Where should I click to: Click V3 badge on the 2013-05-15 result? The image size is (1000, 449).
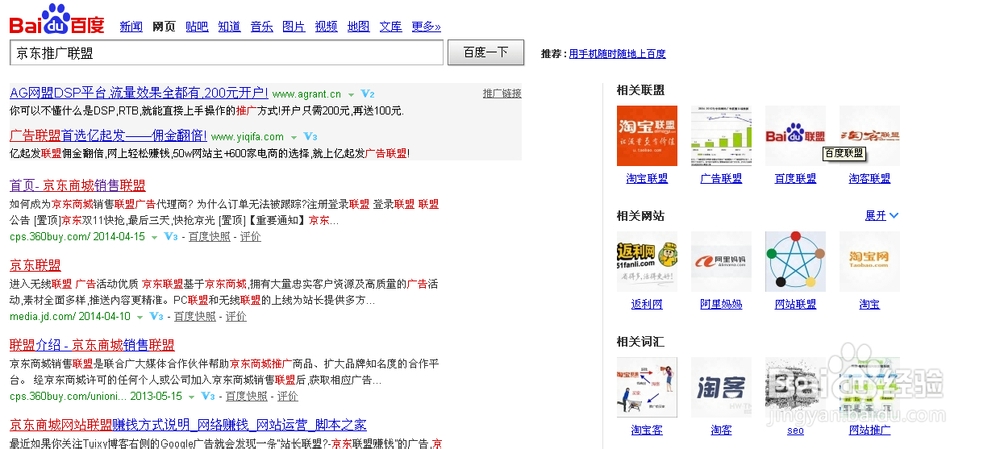click(208, 396)
